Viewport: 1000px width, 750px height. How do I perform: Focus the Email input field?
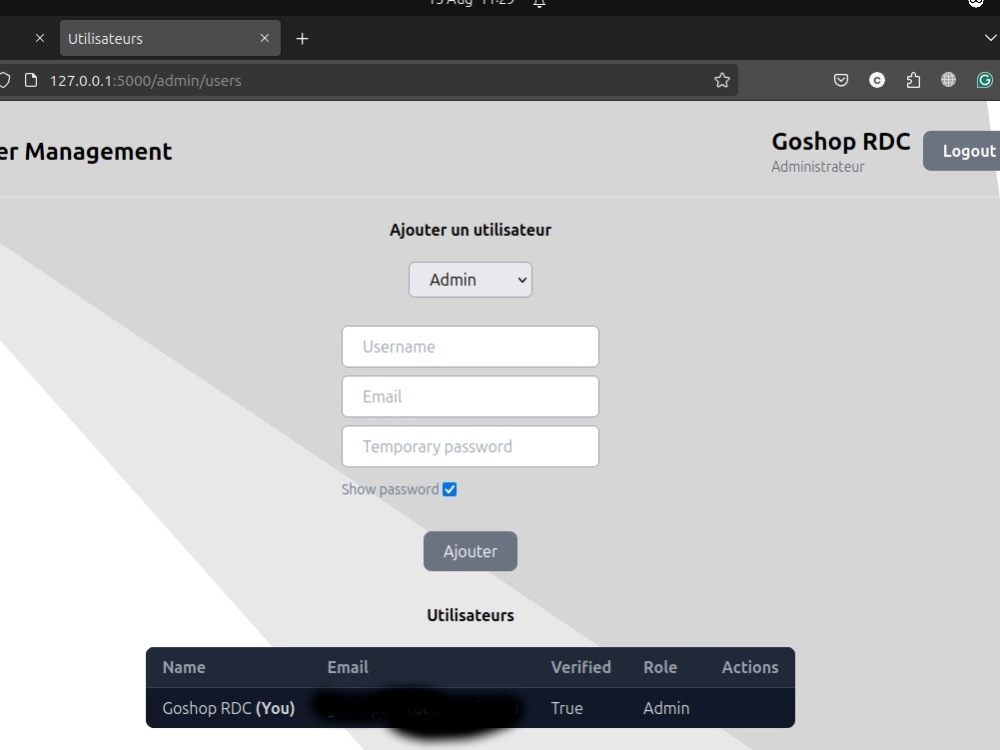(470, 396)
